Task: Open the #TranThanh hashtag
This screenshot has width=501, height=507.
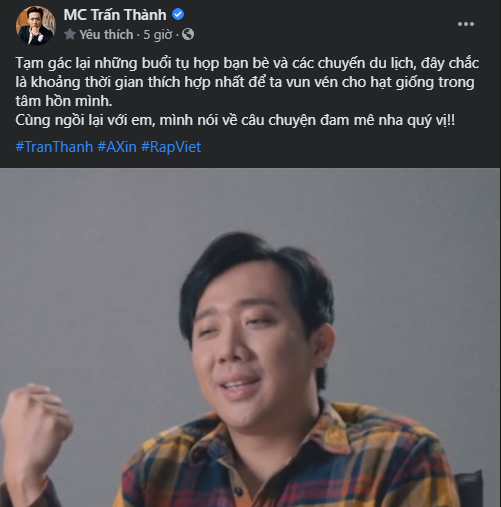Action: (54, 147)
